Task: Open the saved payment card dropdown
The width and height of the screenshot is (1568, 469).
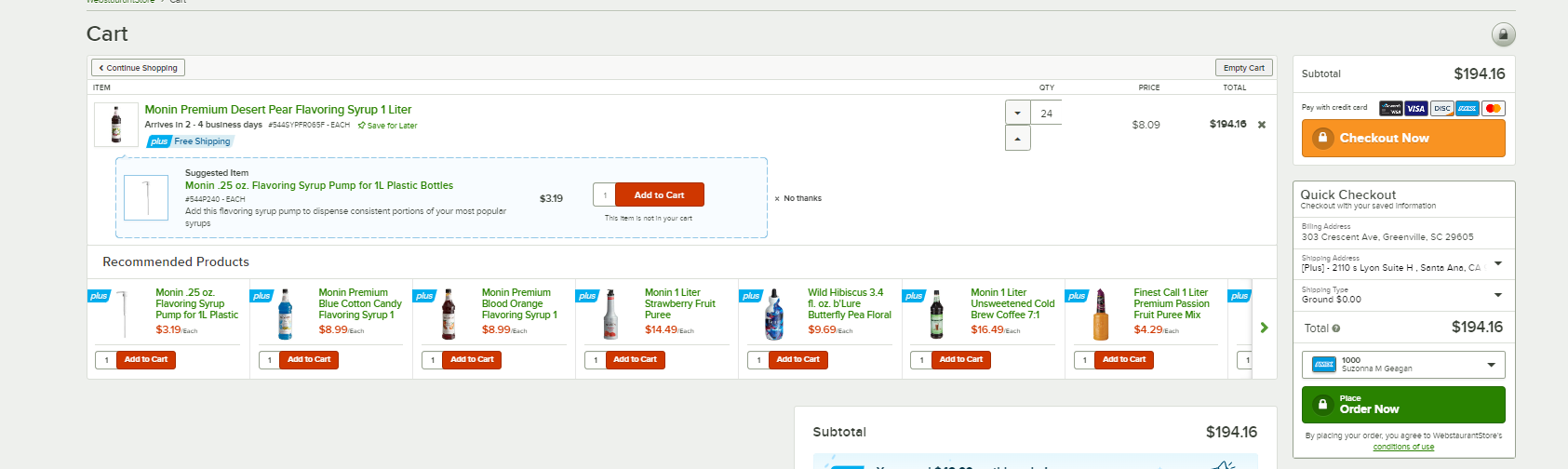Action: pyautogui.click(x=1403, y=365)
